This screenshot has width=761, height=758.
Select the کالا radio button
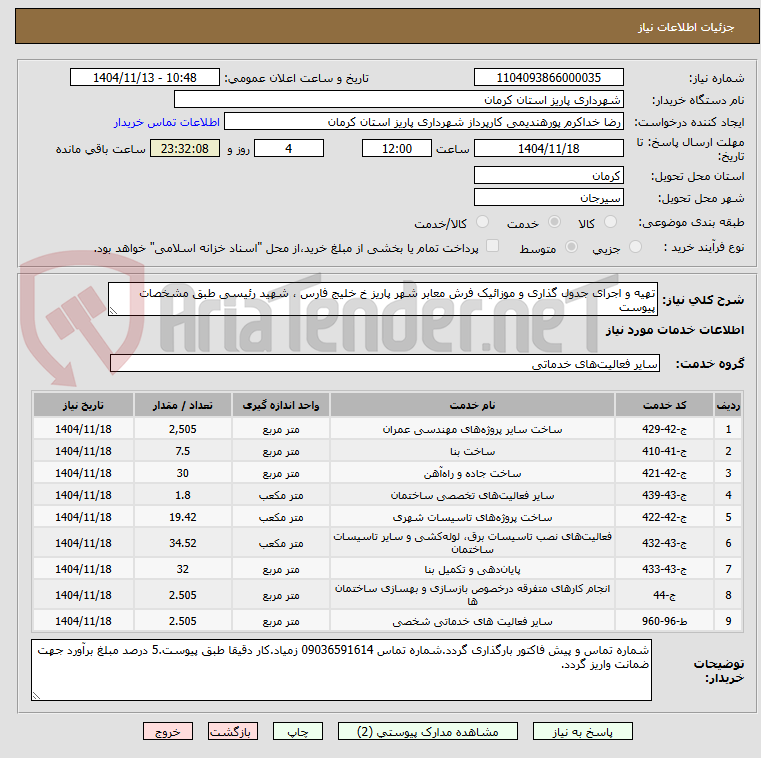[x=610, y=222]
